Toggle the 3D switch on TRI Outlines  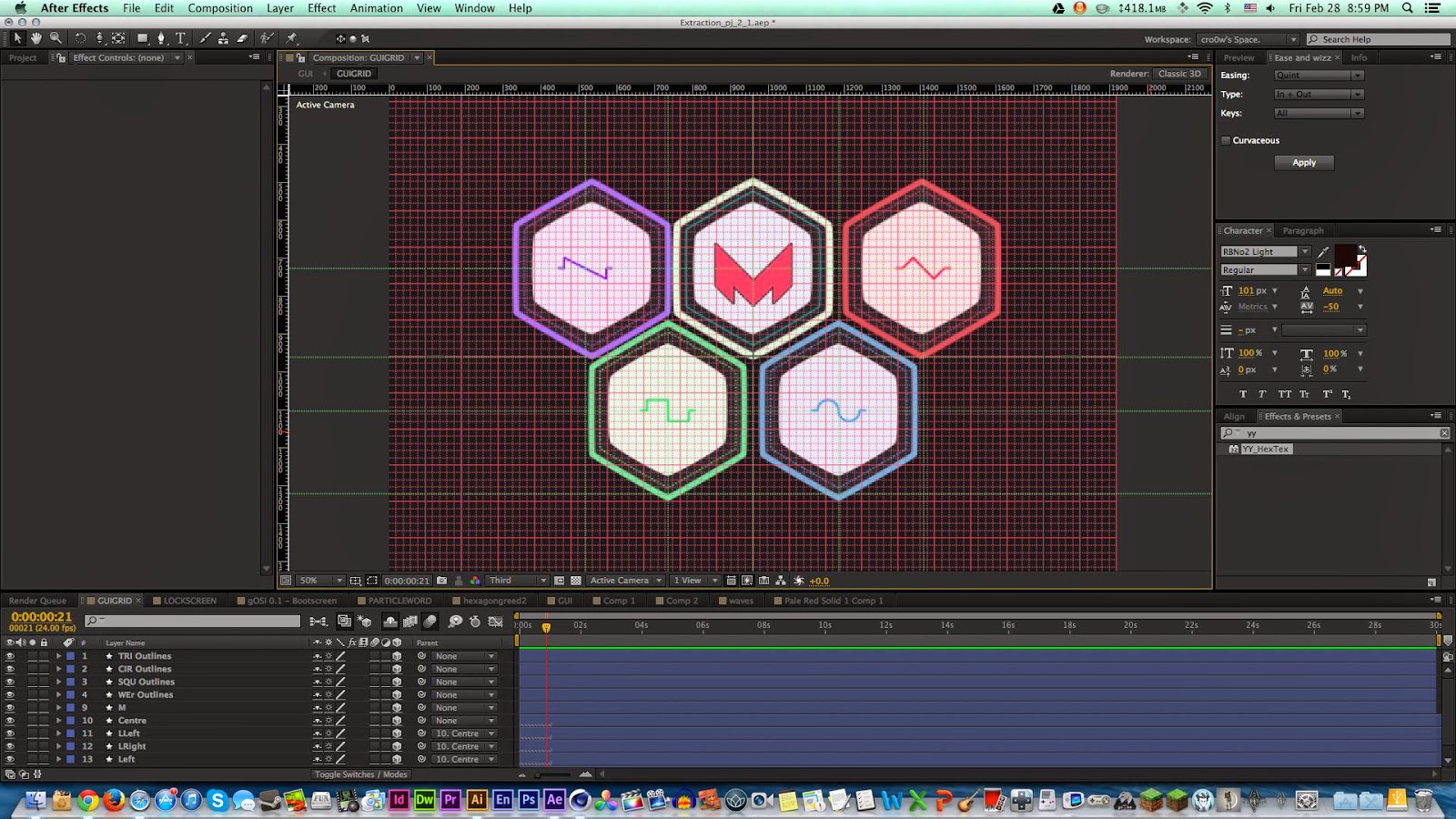397,656
